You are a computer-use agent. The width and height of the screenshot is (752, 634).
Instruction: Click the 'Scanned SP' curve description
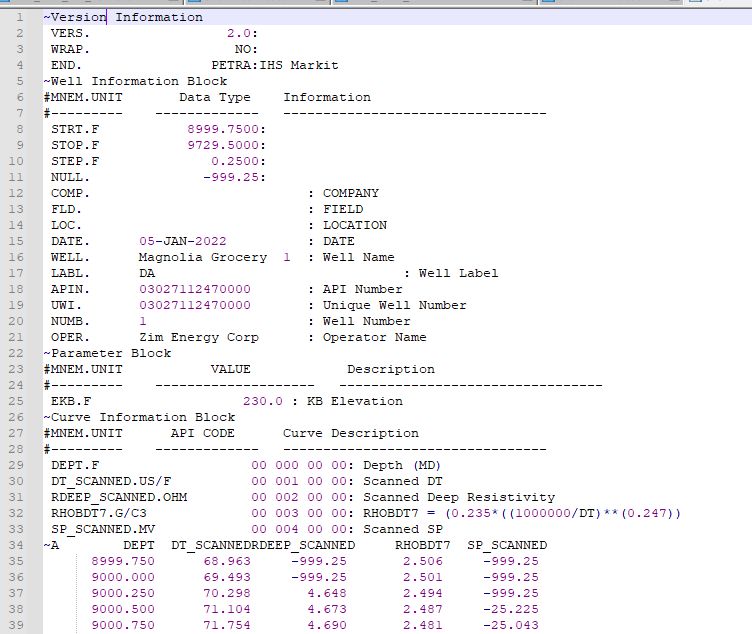click(403, 529)
